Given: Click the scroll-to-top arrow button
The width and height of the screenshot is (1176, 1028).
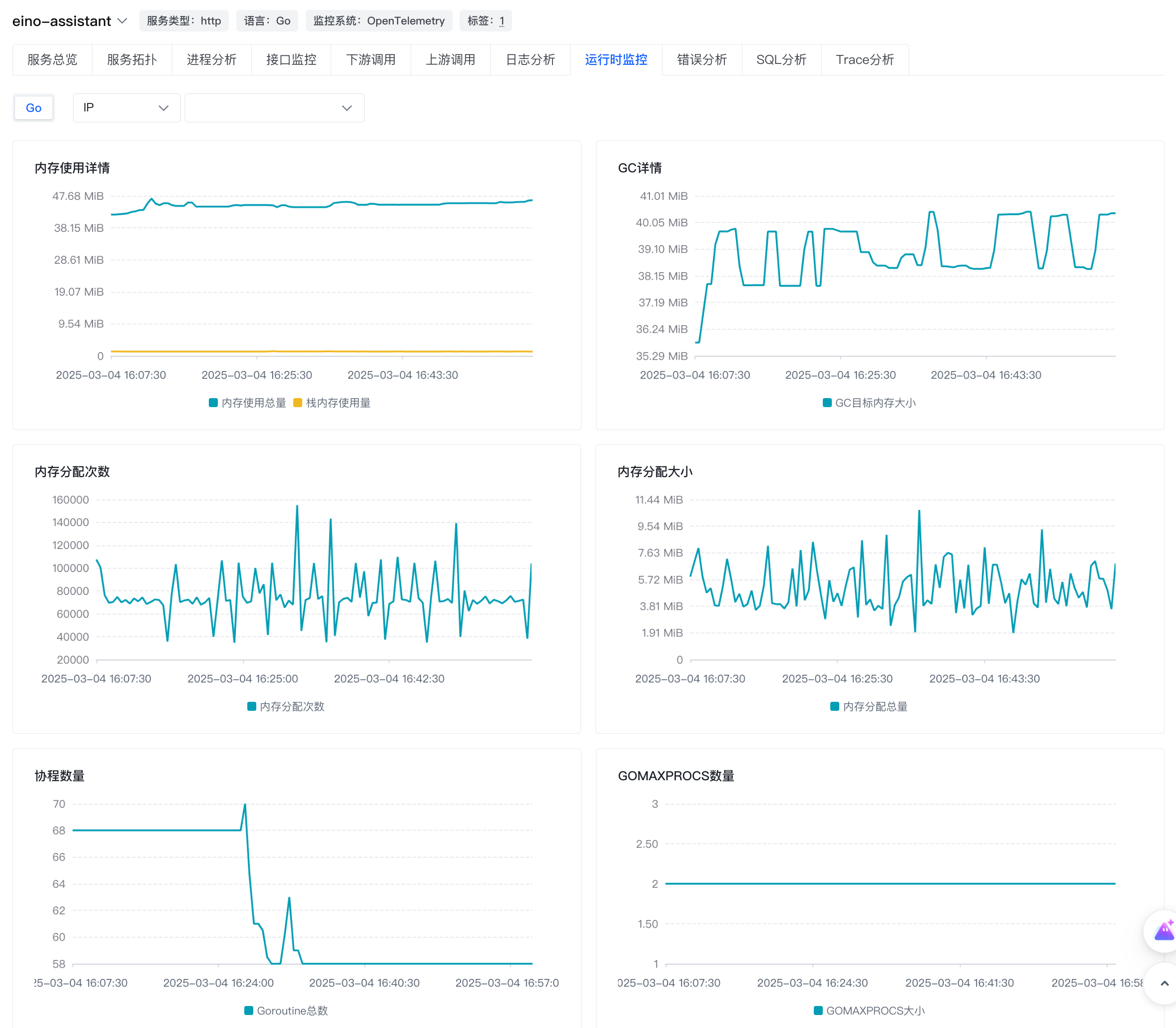Looking at the screenshot, I should click(1164, 983).
